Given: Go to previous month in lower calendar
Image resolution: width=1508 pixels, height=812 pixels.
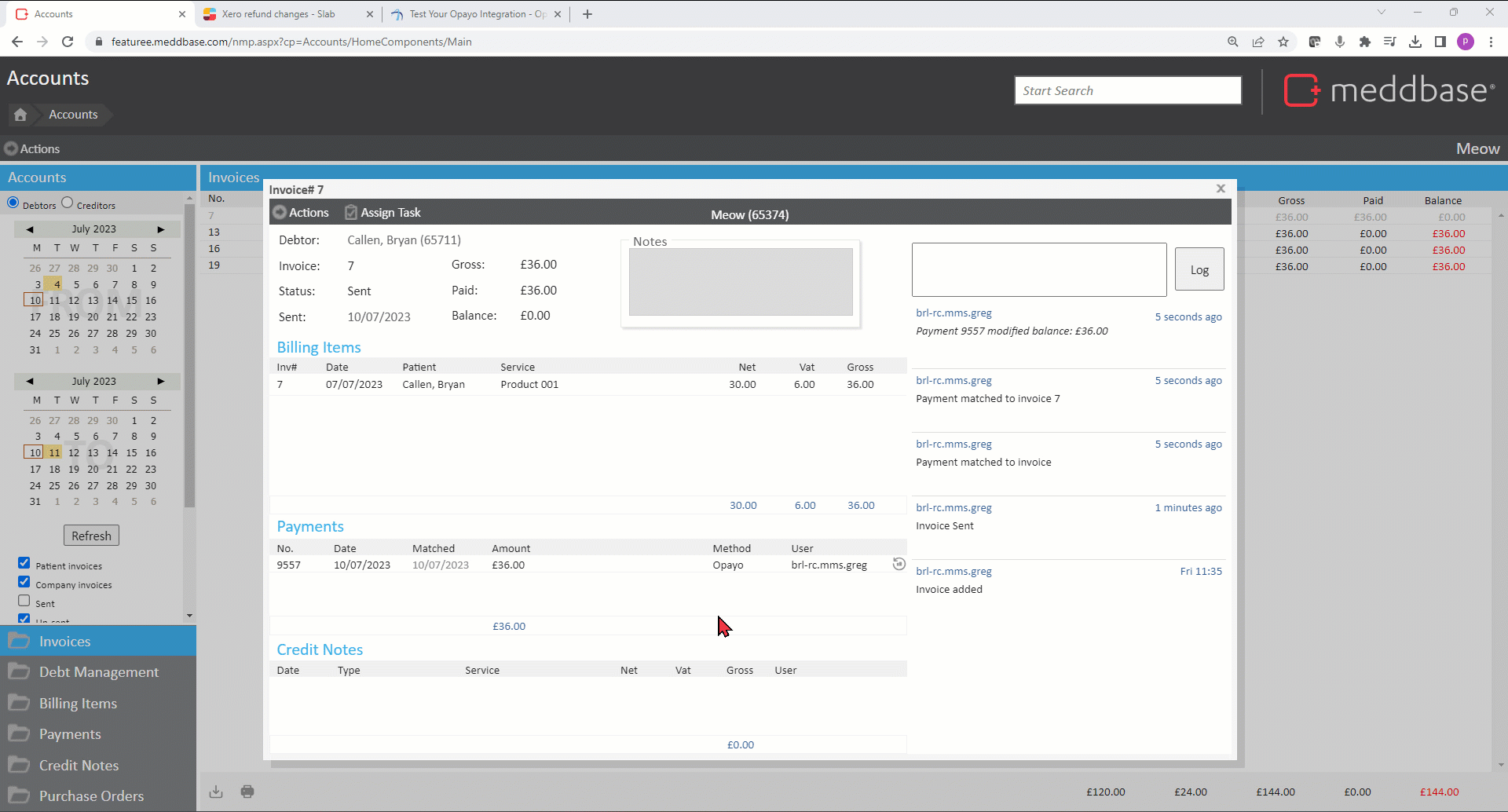Looking at the screenshot, I should pyautogui.click(x=30, y=382).
